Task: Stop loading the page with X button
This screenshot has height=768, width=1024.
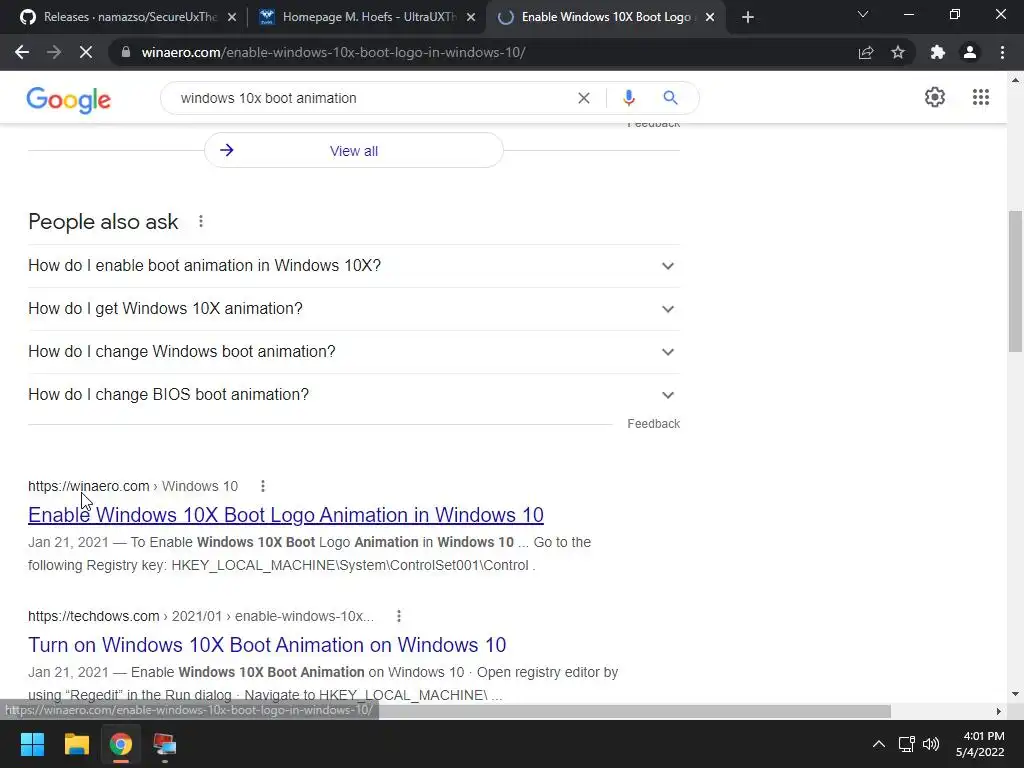Action: 86,52
